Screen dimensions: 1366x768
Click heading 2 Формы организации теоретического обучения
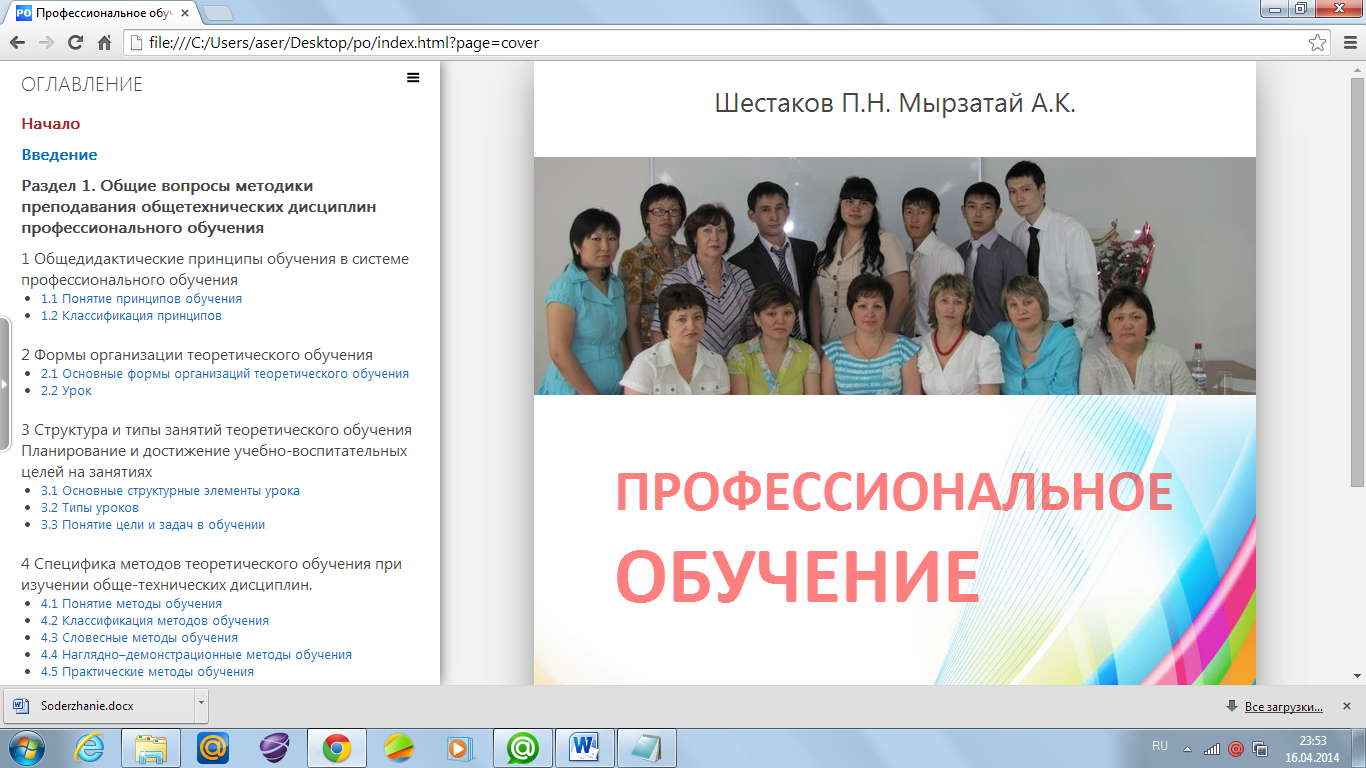point(197,355)
